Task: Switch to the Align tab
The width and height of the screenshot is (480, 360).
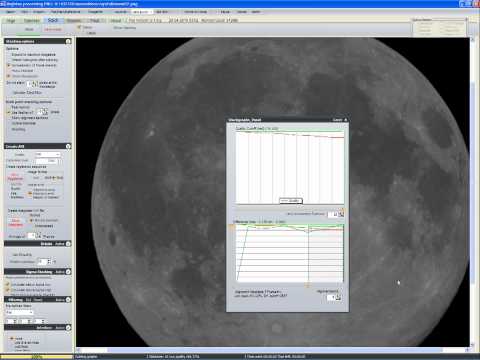Action: click(11, 21)
